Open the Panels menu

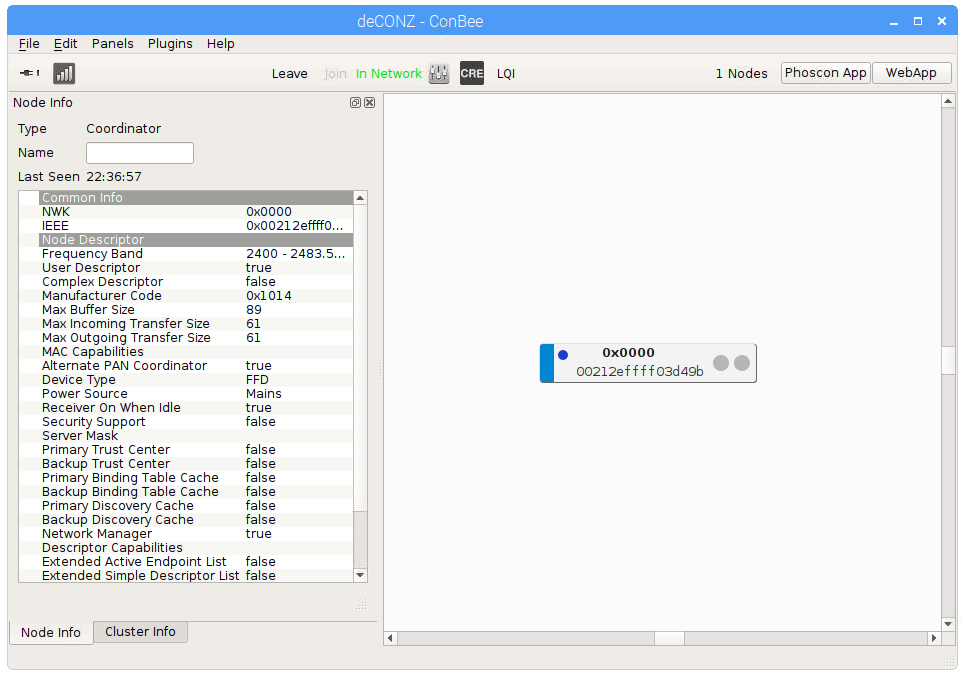(113, 44)
